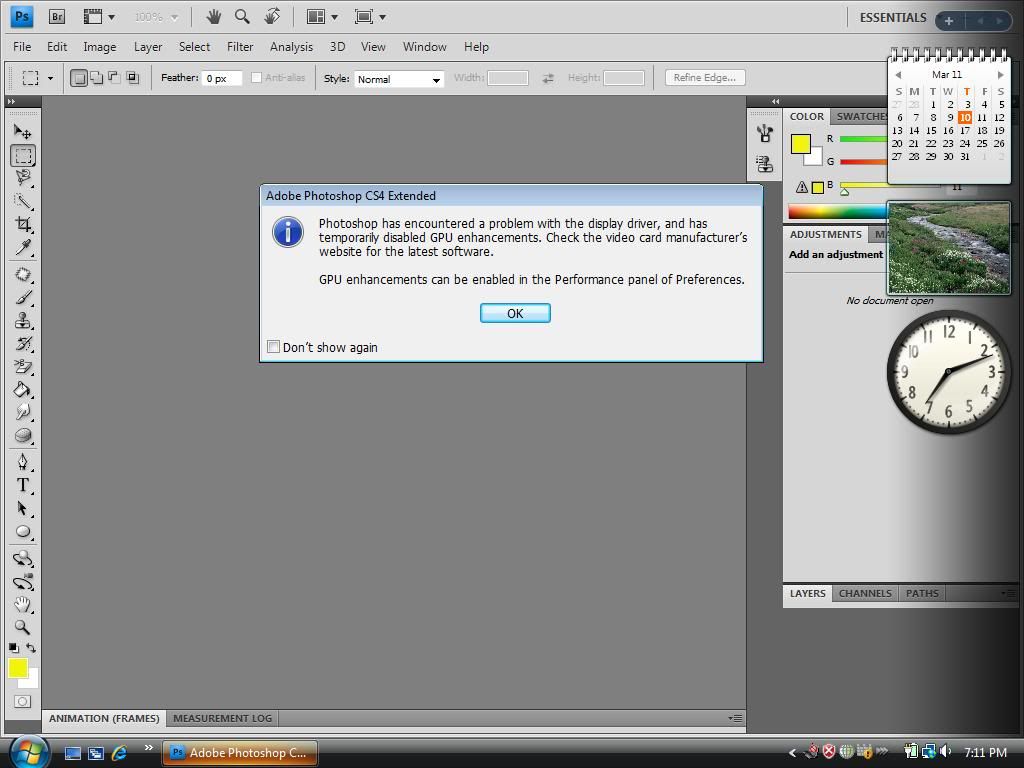Image resolution: width=1024 pixels, height=768 pixels.
Task: Select the Path Selection tool
Action: [x=23, y=509]
